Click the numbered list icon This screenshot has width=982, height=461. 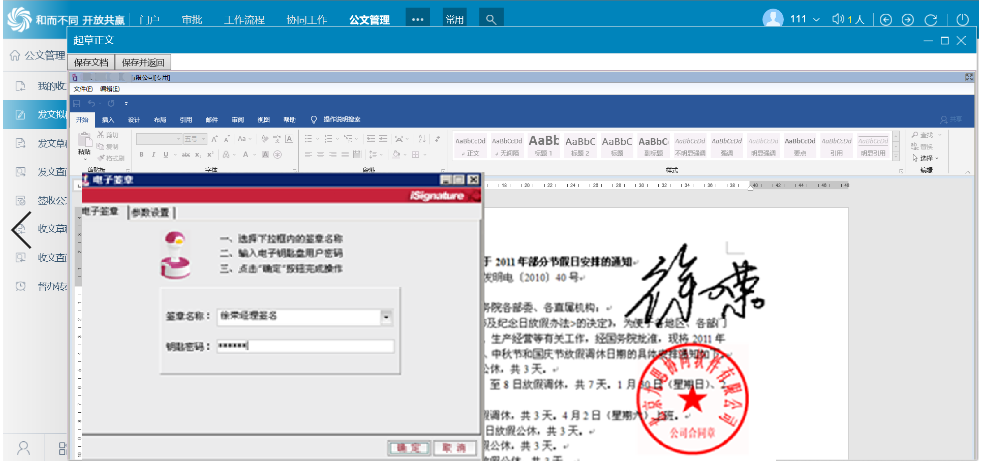(328, 139)
